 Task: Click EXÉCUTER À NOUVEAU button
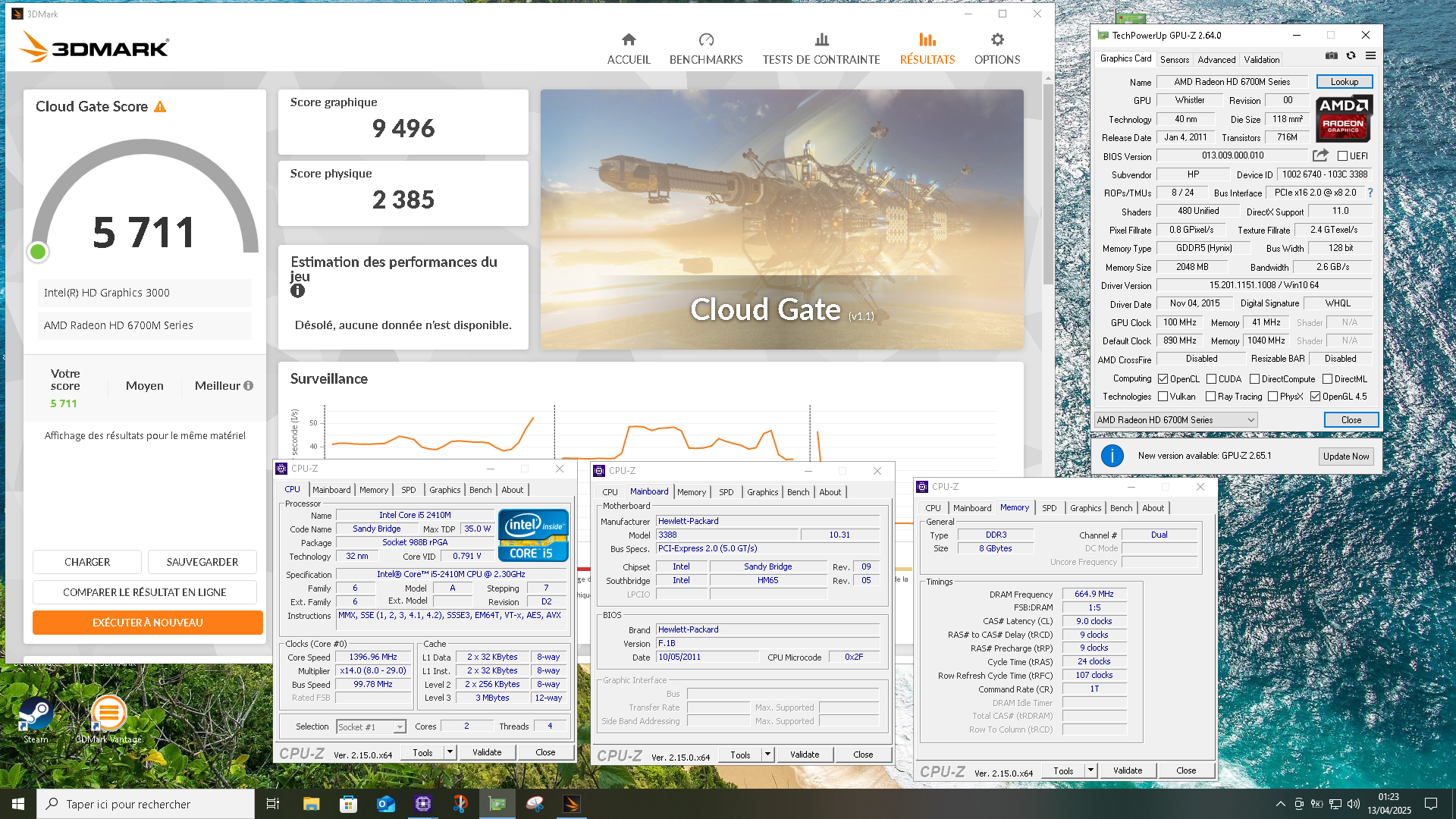click(148, 623)
